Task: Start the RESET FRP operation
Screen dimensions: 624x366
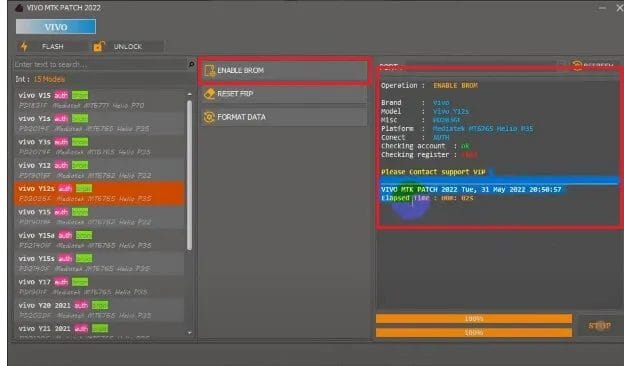Action: (284, 94)
